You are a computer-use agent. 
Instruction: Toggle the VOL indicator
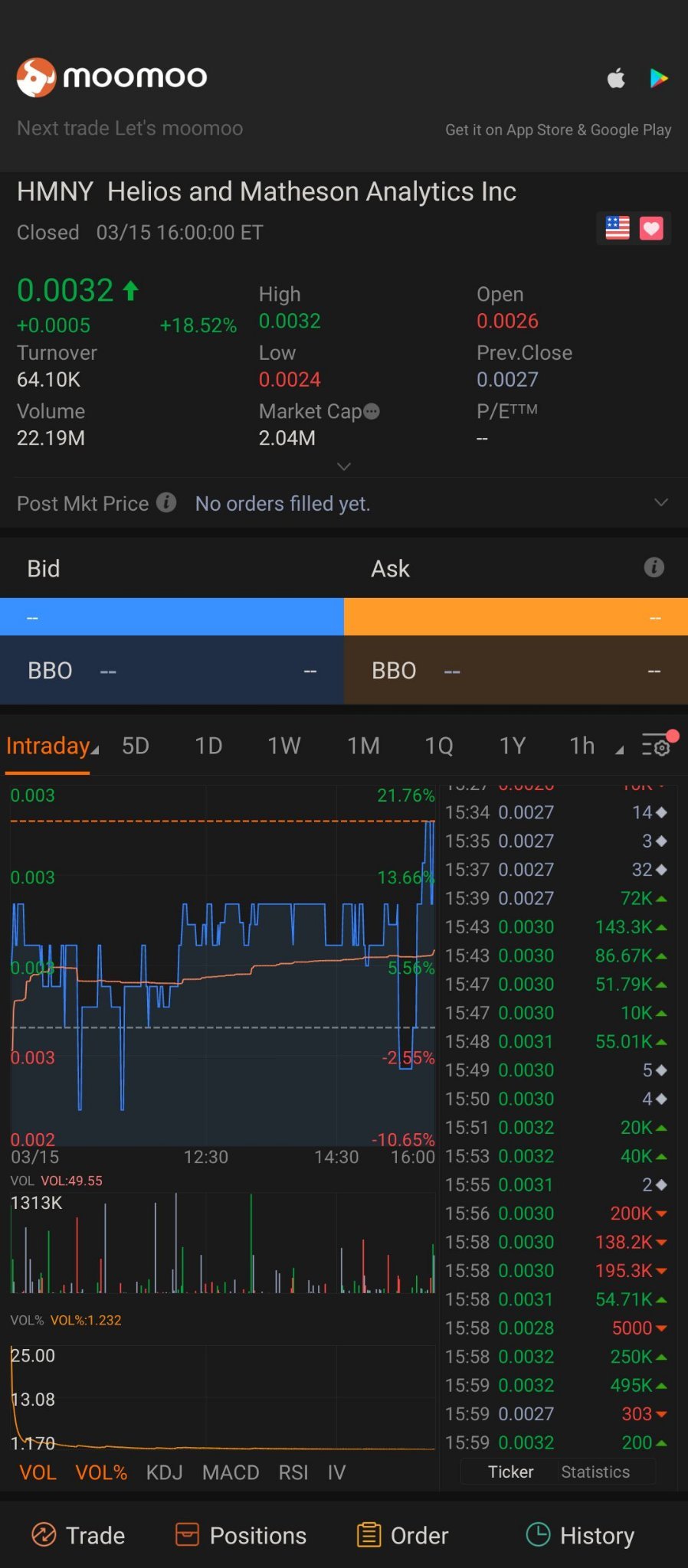pos(38,1472)
